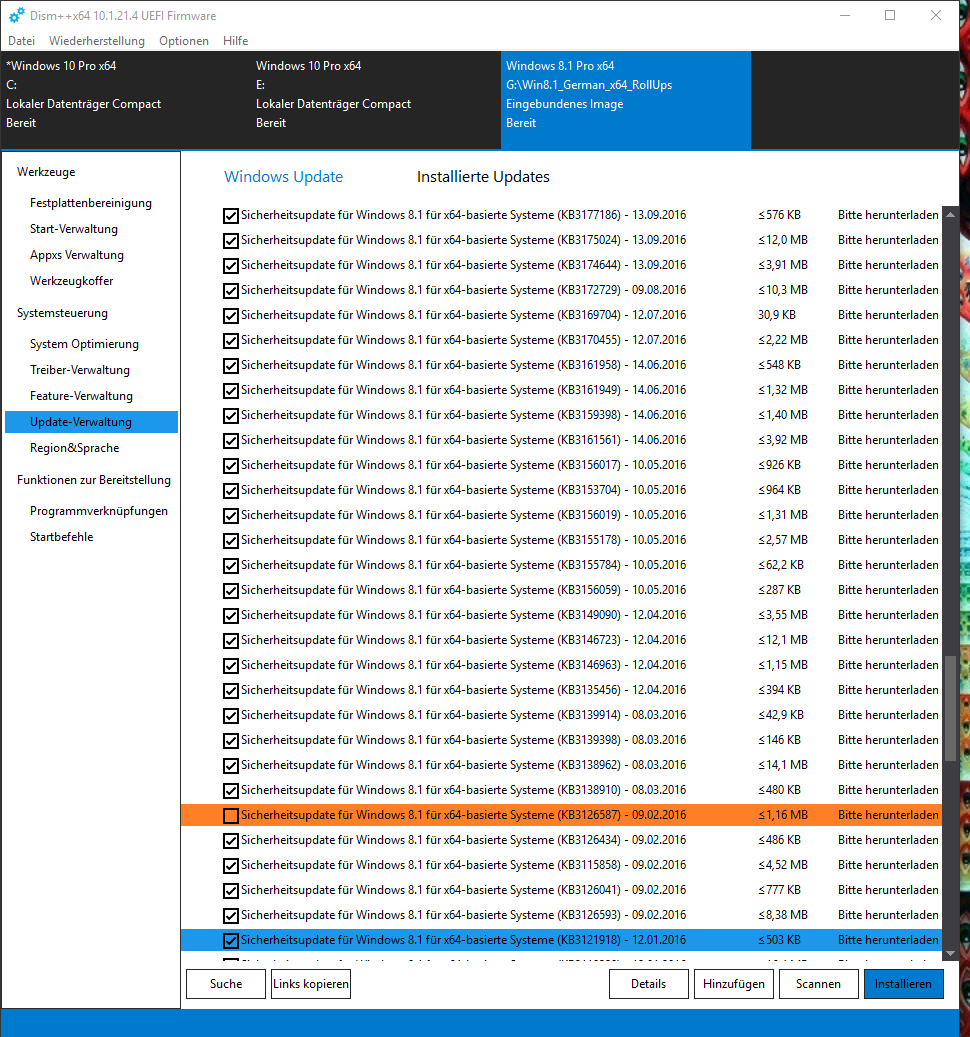Toggle checkbox for update KB3156017
Image resolution: width=970 pixels, height=1037 pixels.
pos(231,466)
